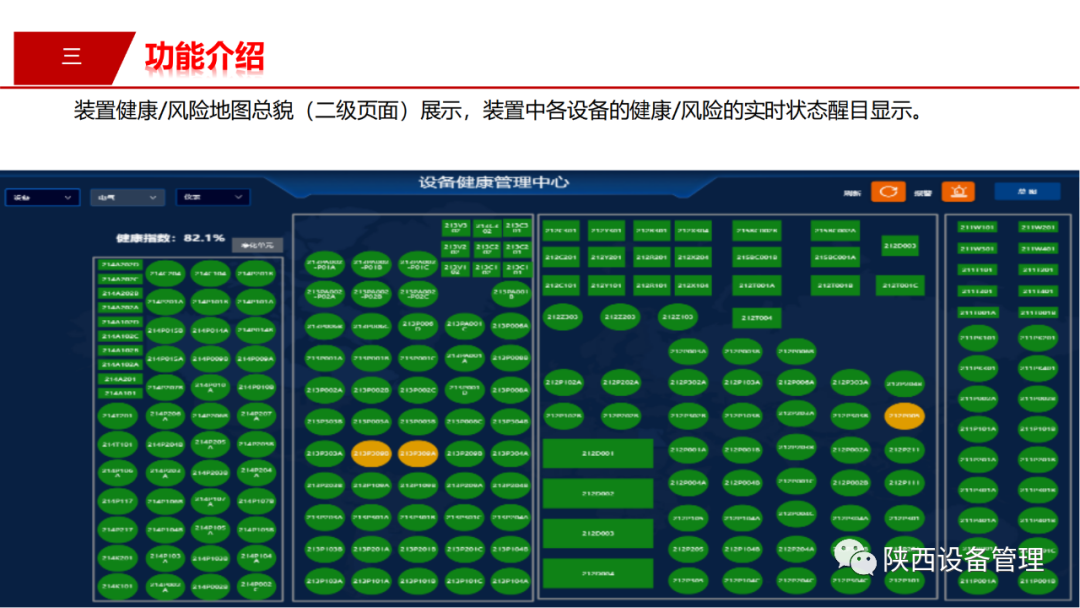Screen dimensions: 1080x608
Task: Open the 电气 filter dropdown
Action: [127, 198]
